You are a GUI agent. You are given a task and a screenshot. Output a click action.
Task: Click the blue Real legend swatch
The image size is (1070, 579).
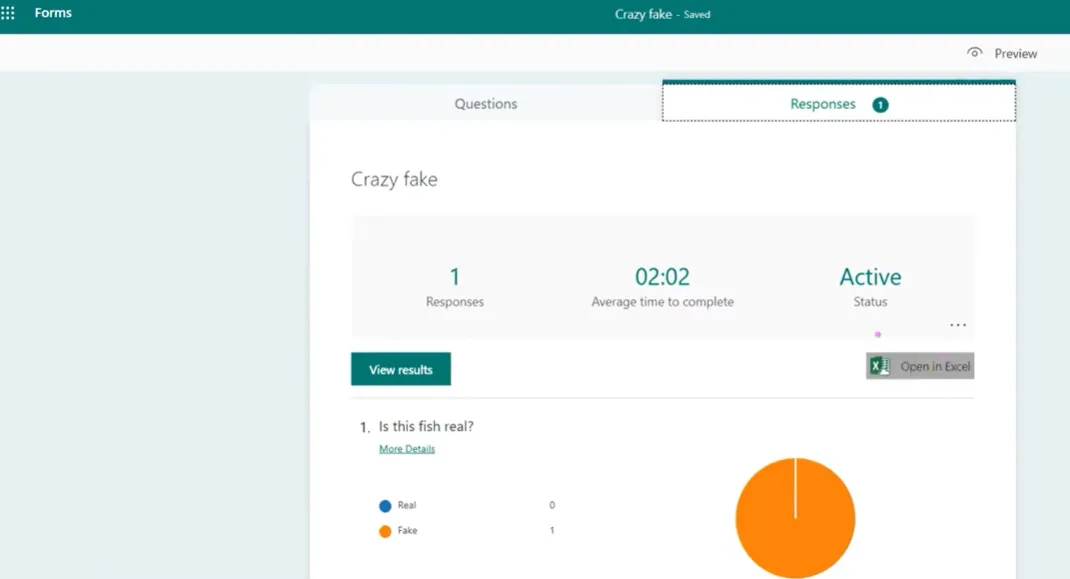tap(385, 506)
